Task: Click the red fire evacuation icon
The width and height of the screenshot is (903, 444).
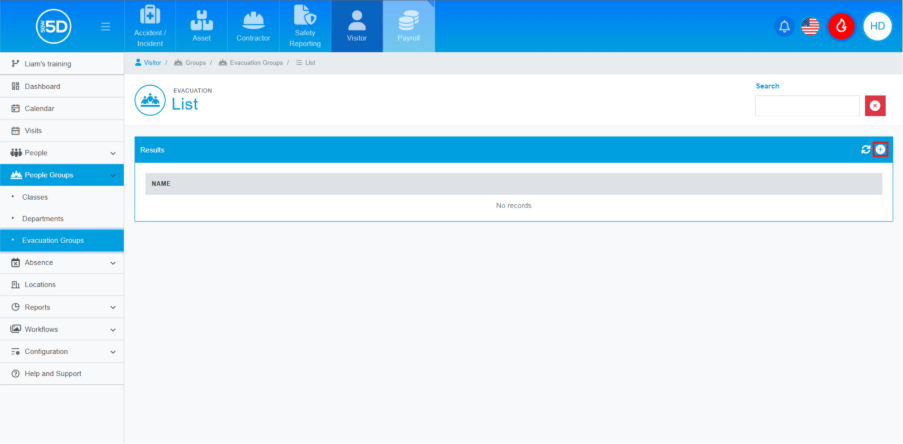Action: tap(841, 26)
